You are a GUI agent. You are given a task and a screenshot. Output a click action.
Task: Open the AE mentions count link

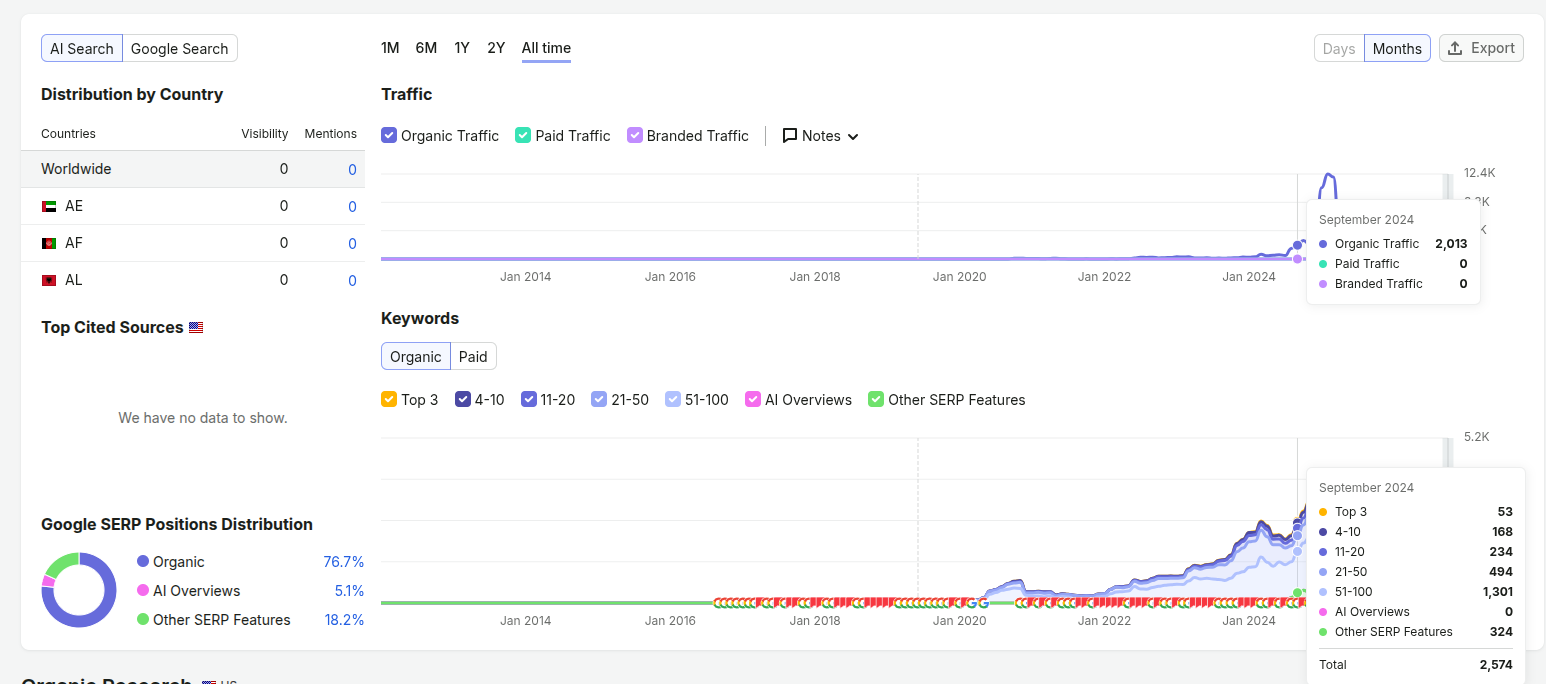[352, 207]
